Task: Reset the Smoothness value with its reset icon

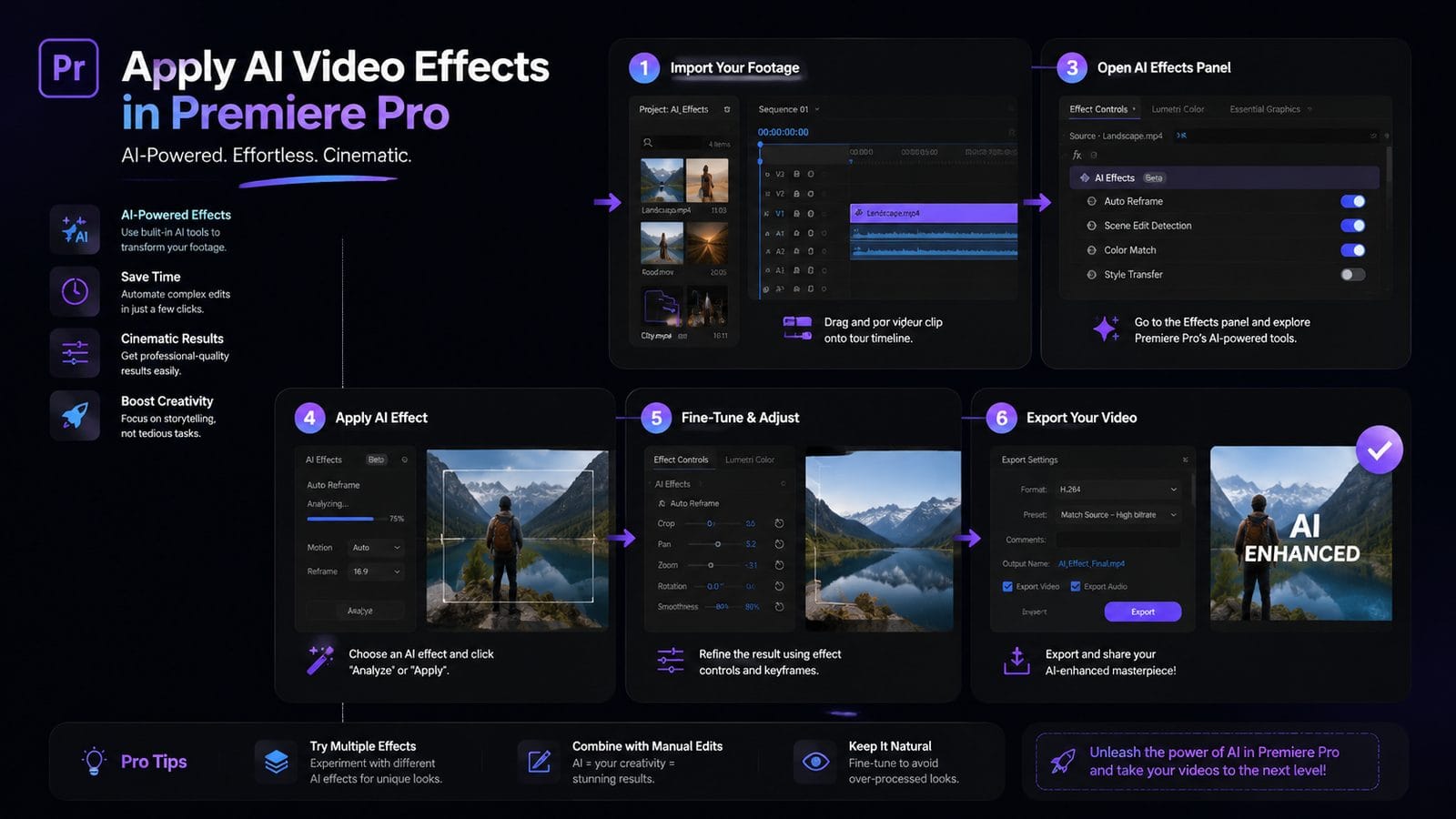Action: [779, 607]
